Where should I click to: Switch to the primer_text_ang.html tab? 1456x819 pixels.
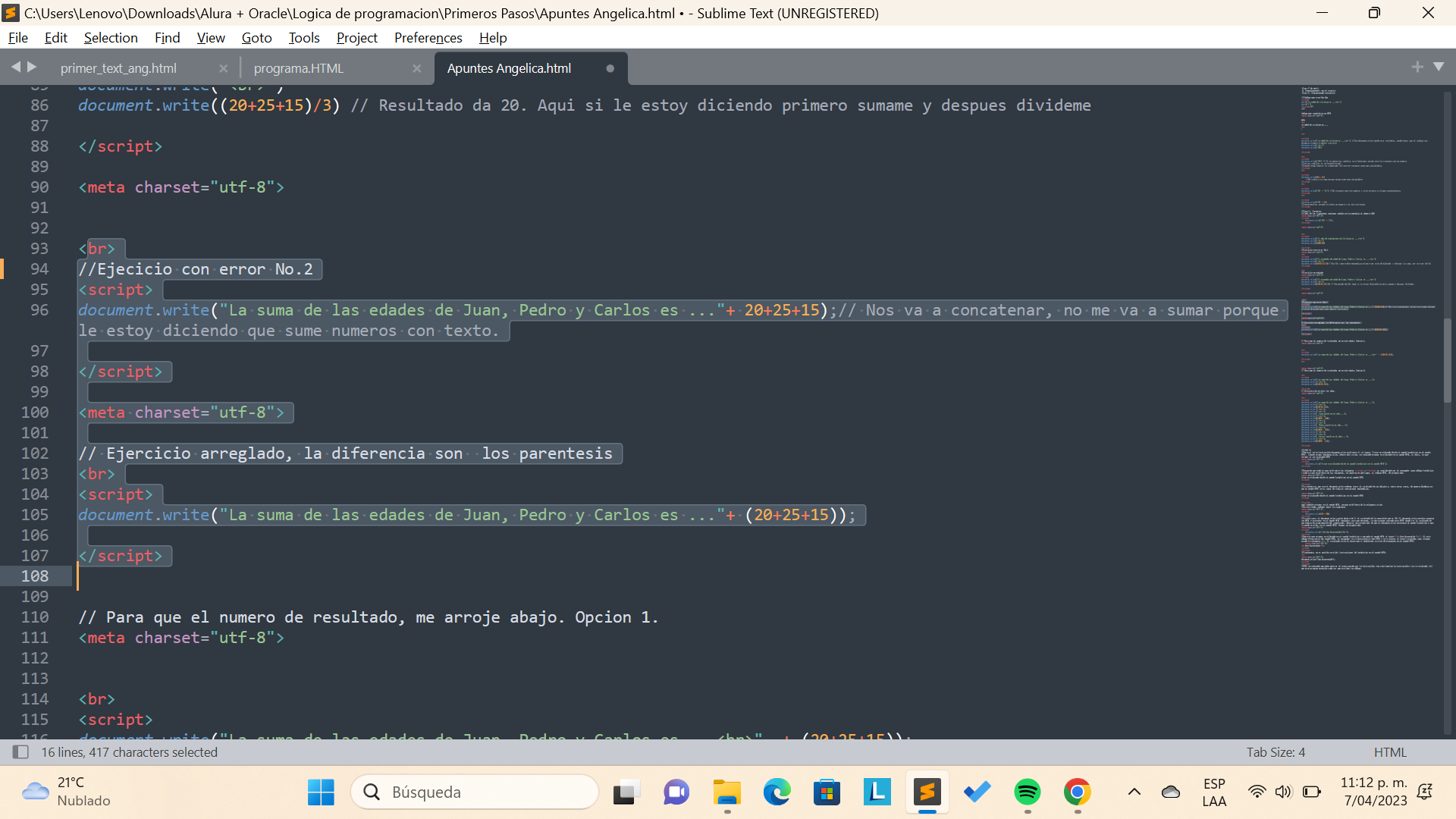coord(119,67)
